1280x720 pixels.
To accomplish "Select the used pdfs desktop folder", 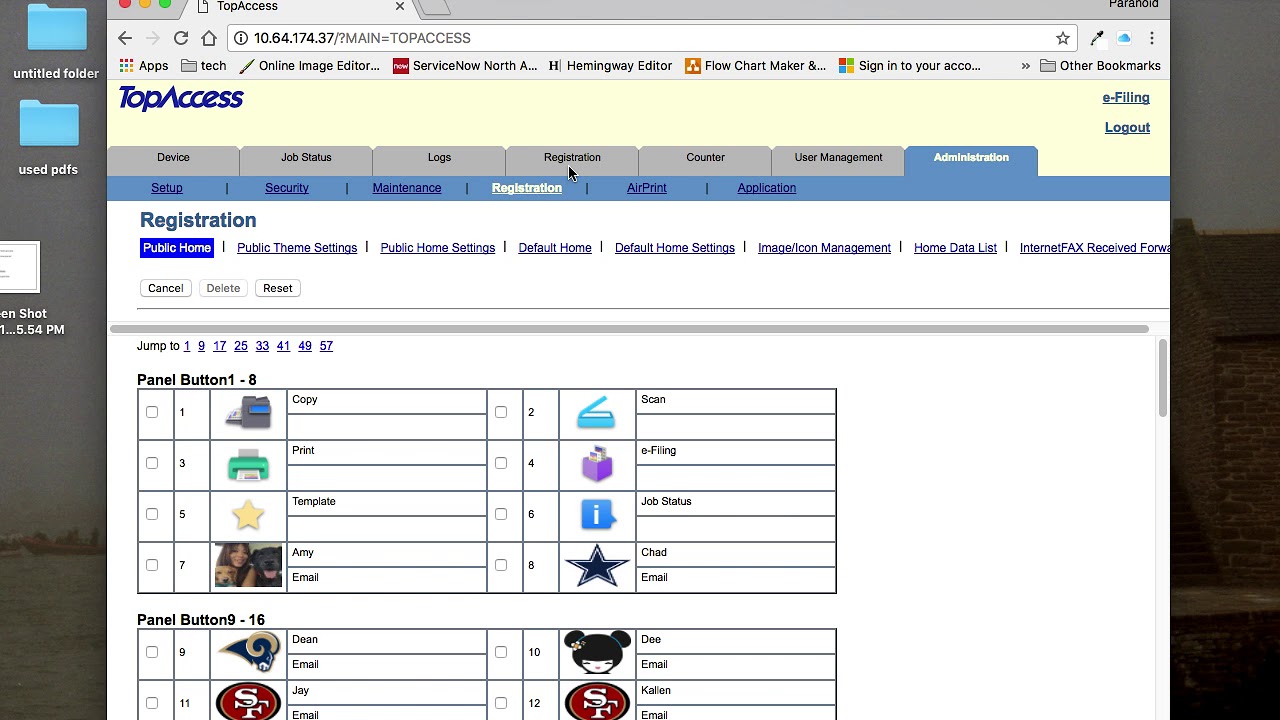I will [48, 138].
